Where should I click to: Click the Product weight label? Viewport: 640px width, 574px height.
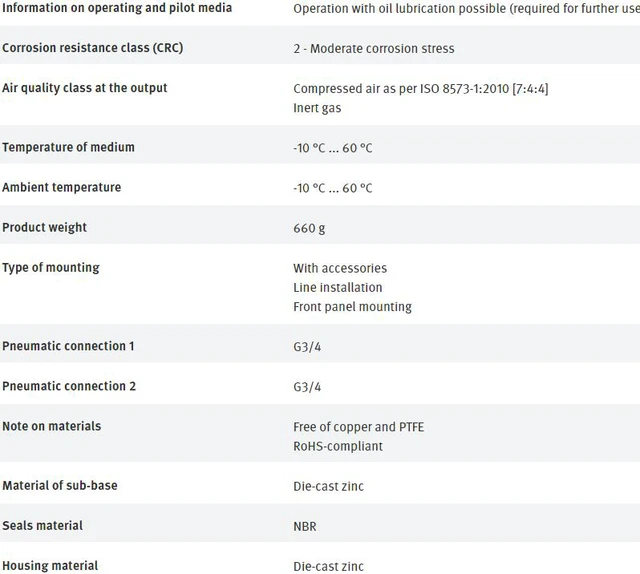tap(44, 227)
